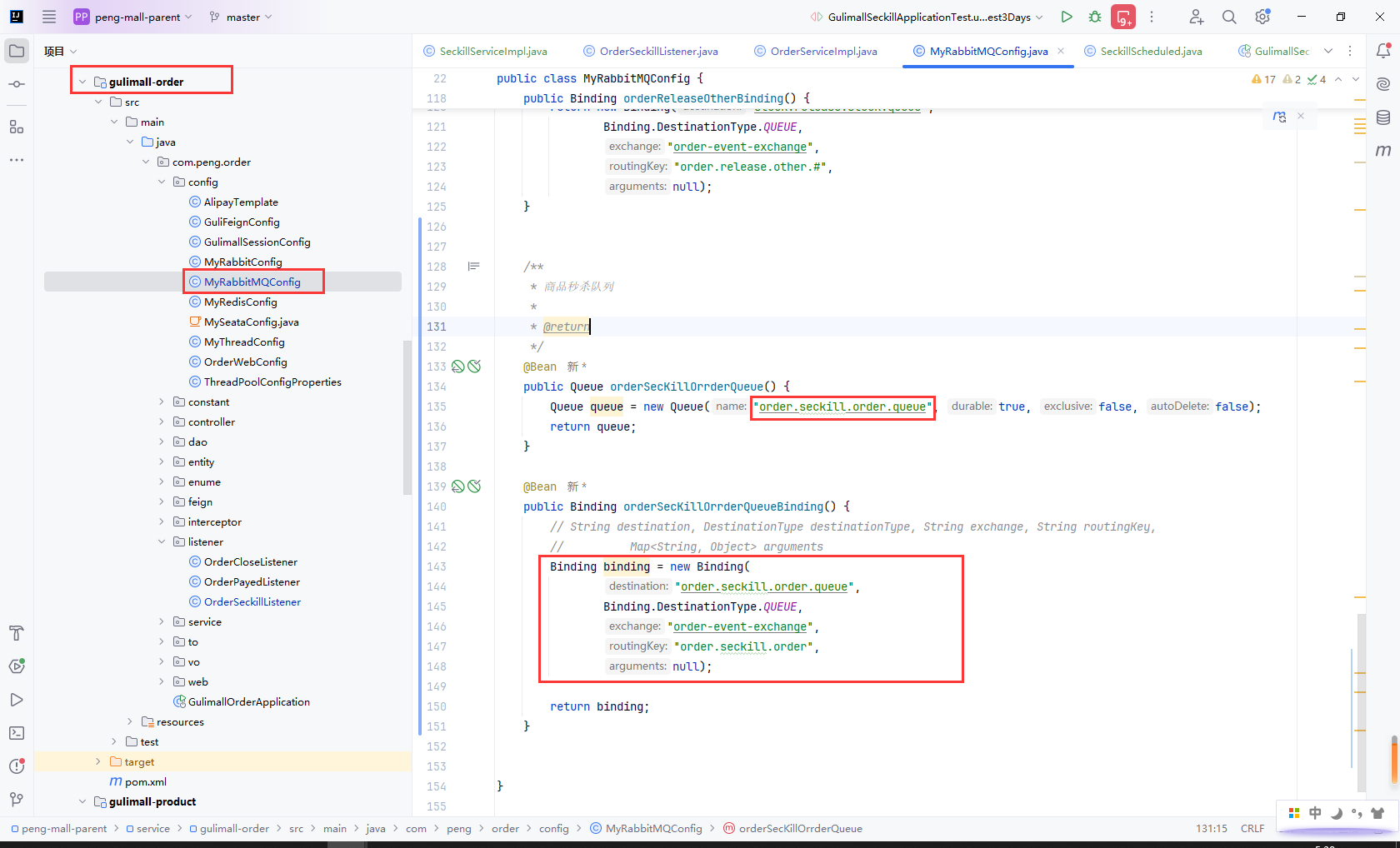This screenshot has height=848, width=1400.
Task: Open the Git tool window
Action: [x=17, y=800]
